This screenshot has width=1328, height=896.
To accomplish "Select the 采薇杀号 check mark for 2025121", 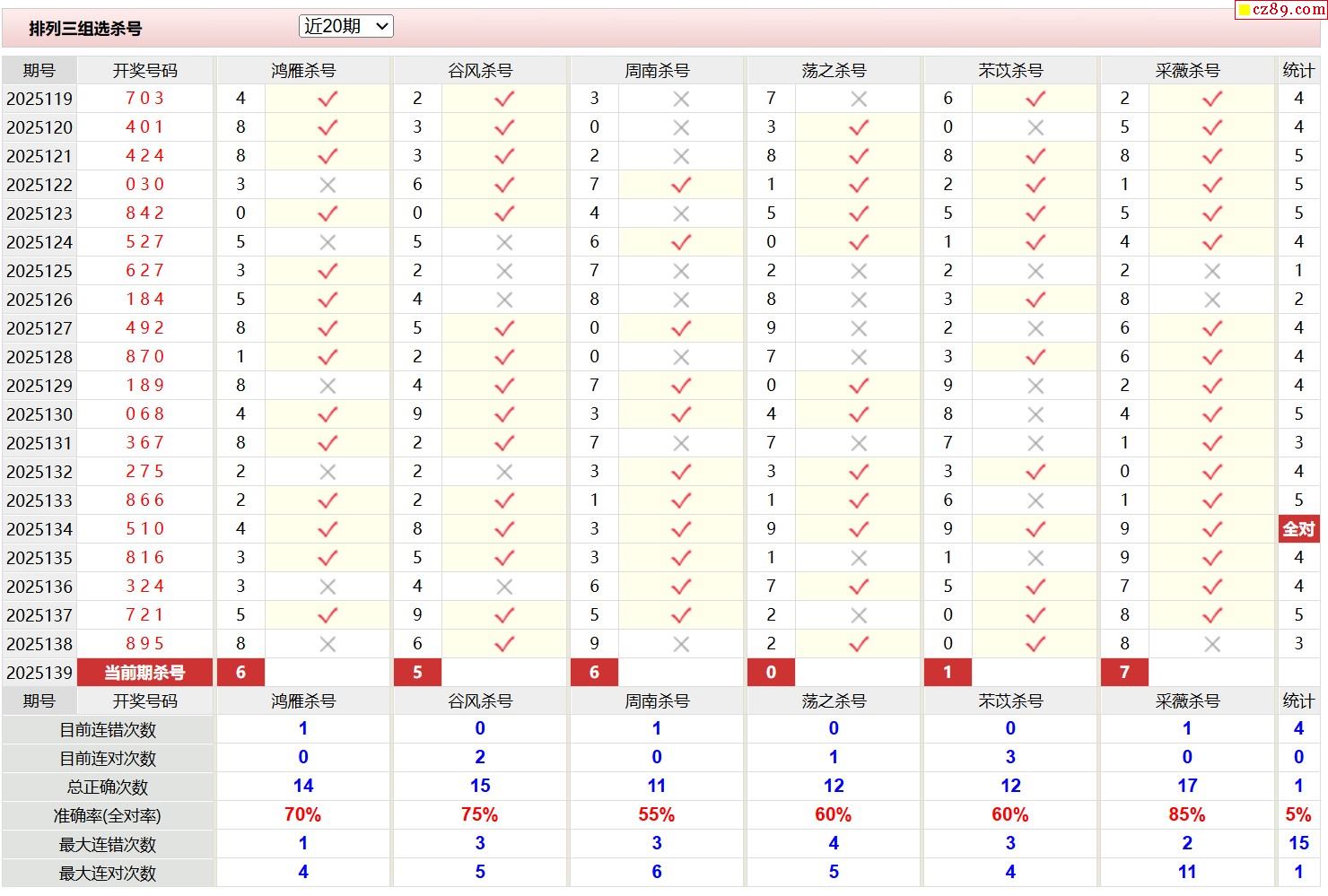I will coord(1212,156).
